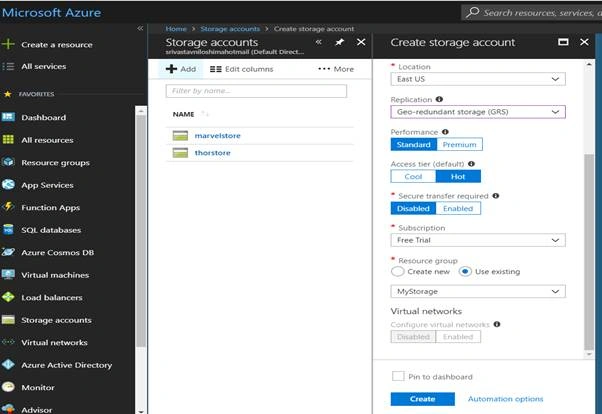602x414 pixels.
Task: Click the Filter by name field
Action: [x=256, y=91]
